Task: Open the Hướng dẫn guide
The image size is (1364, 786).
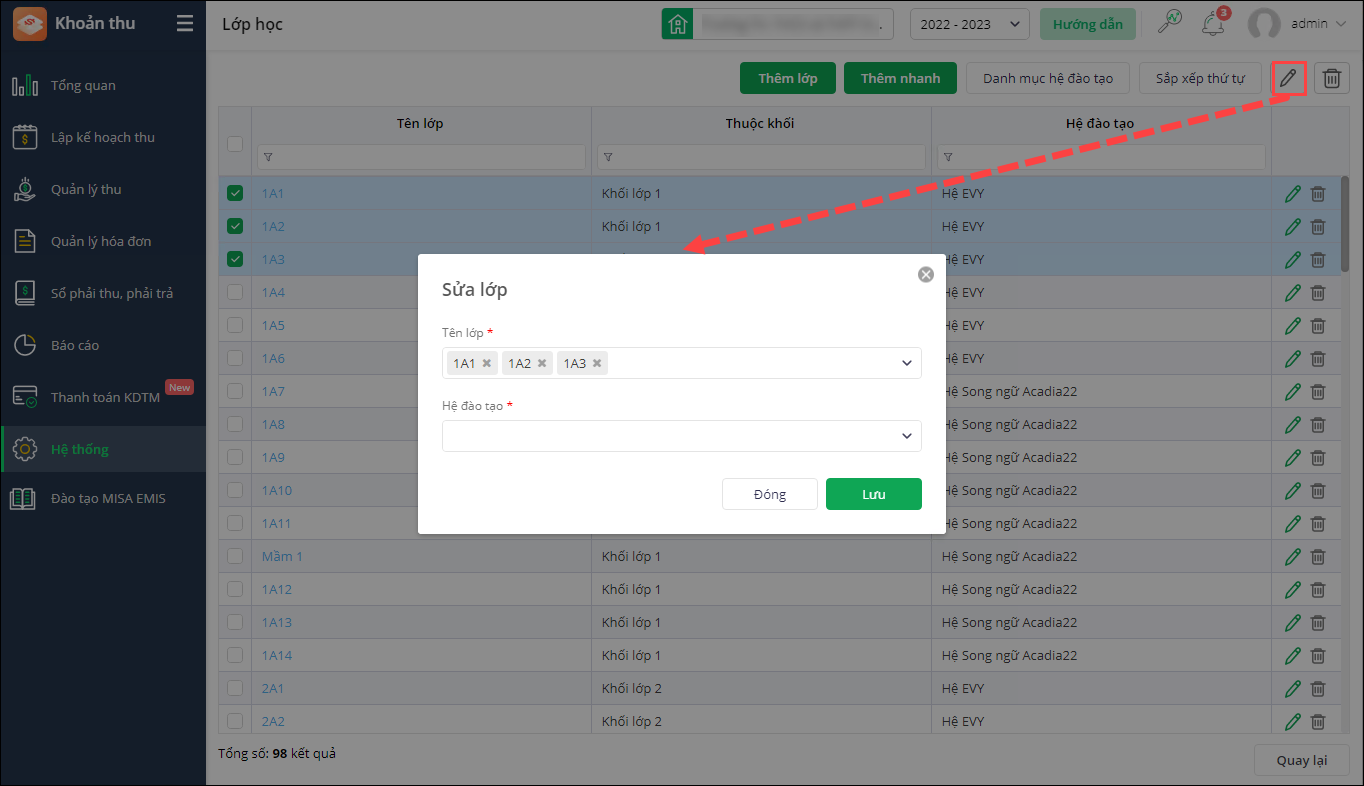Action: pos(1088,25)
